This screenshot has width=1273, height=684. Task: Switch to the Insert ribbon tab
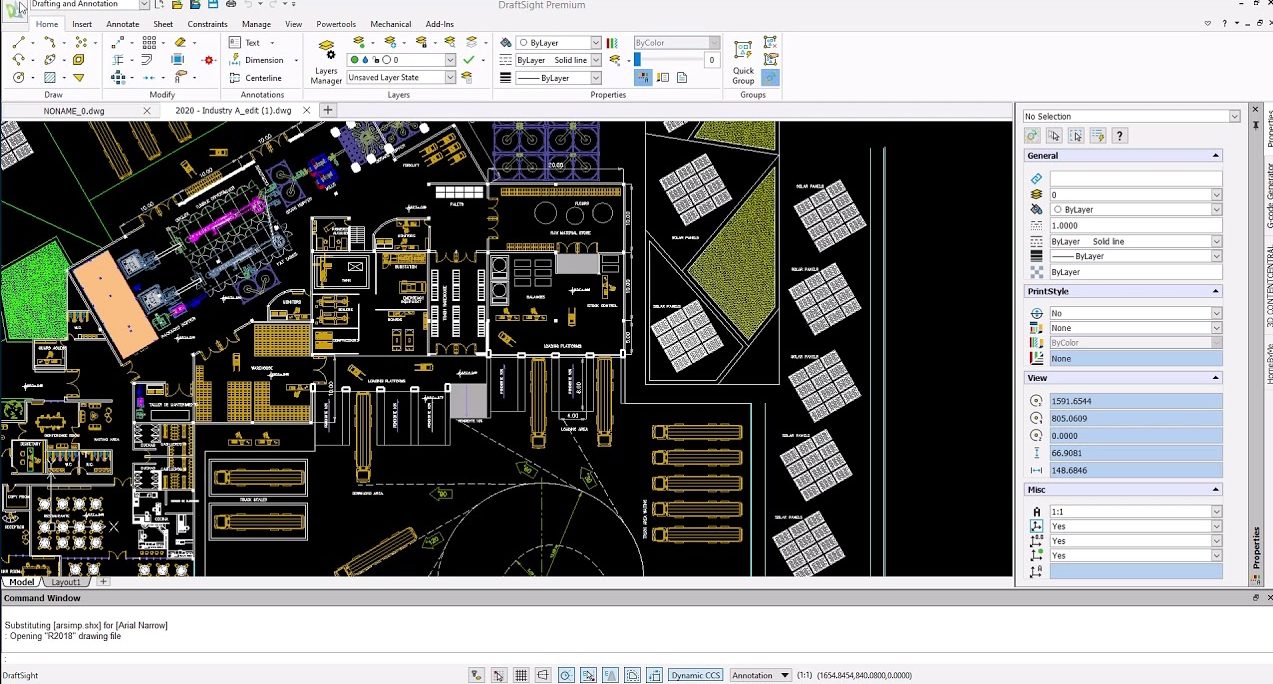tap(84, 24)
